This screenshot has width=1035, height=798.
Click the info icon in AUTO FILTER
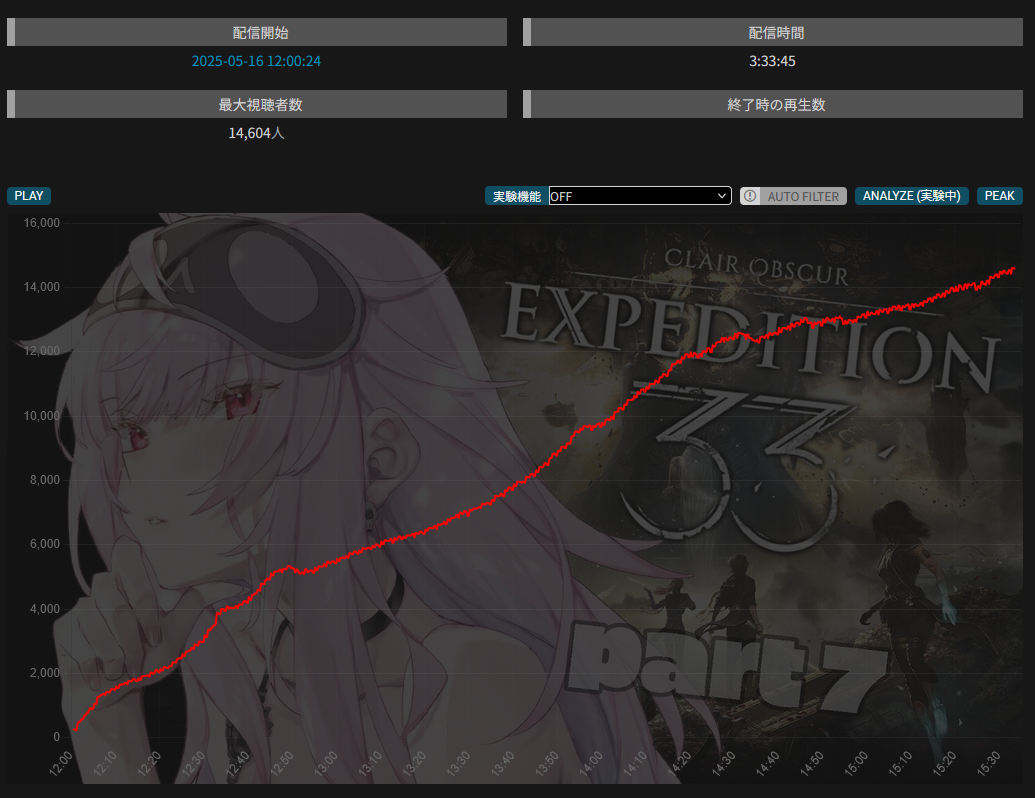point(750,196)
